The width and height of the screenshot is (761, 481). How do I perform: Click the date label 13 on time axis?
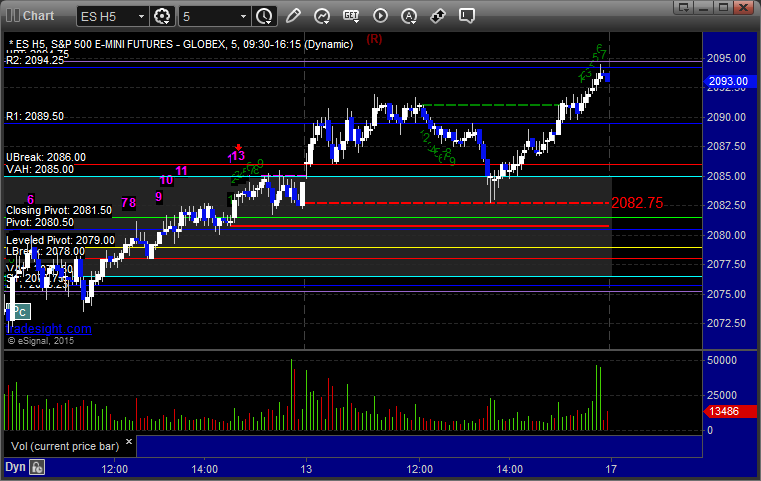point(306,469)
